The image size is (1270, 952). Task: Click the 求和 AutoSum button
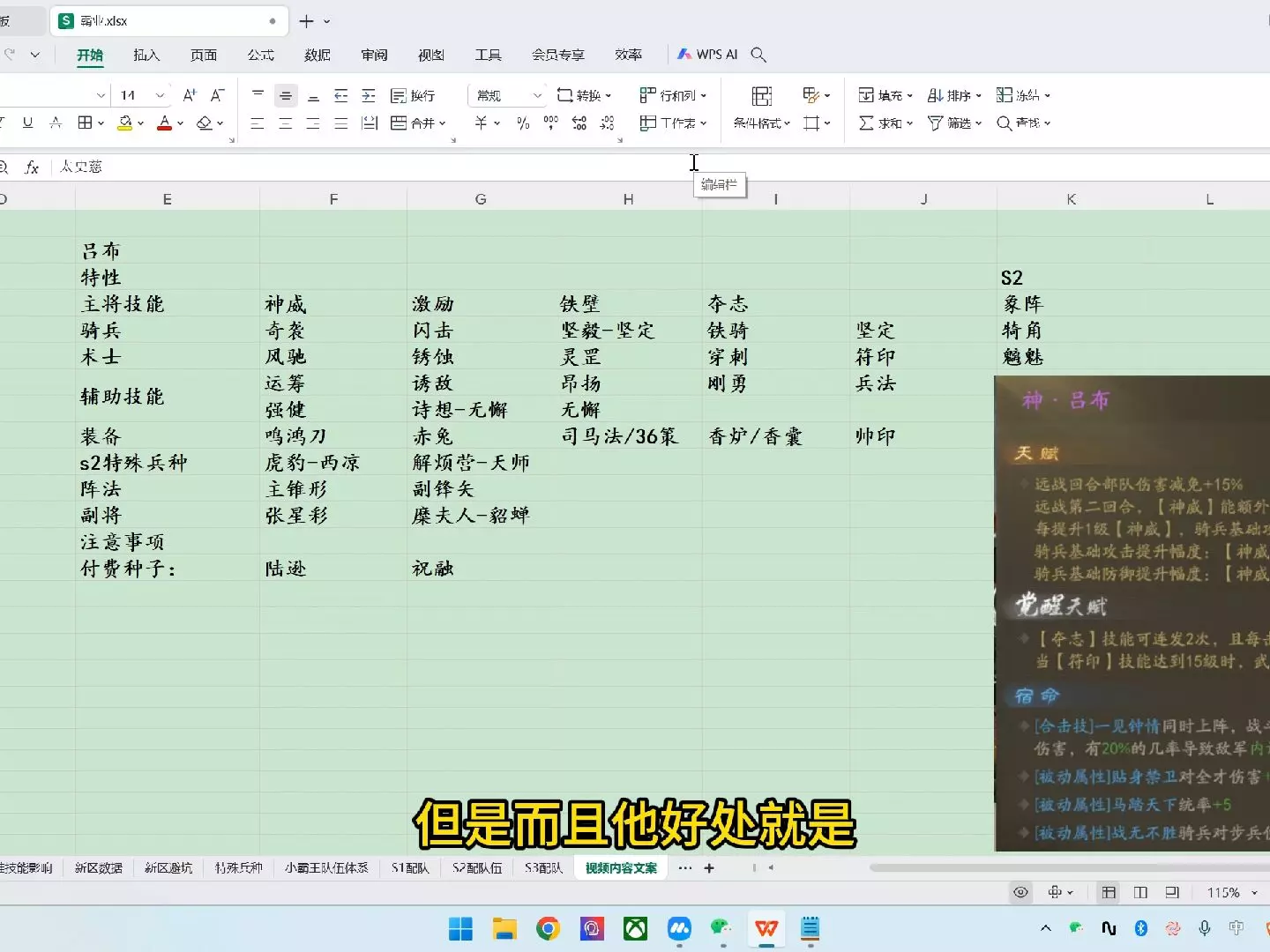[885, 123]
